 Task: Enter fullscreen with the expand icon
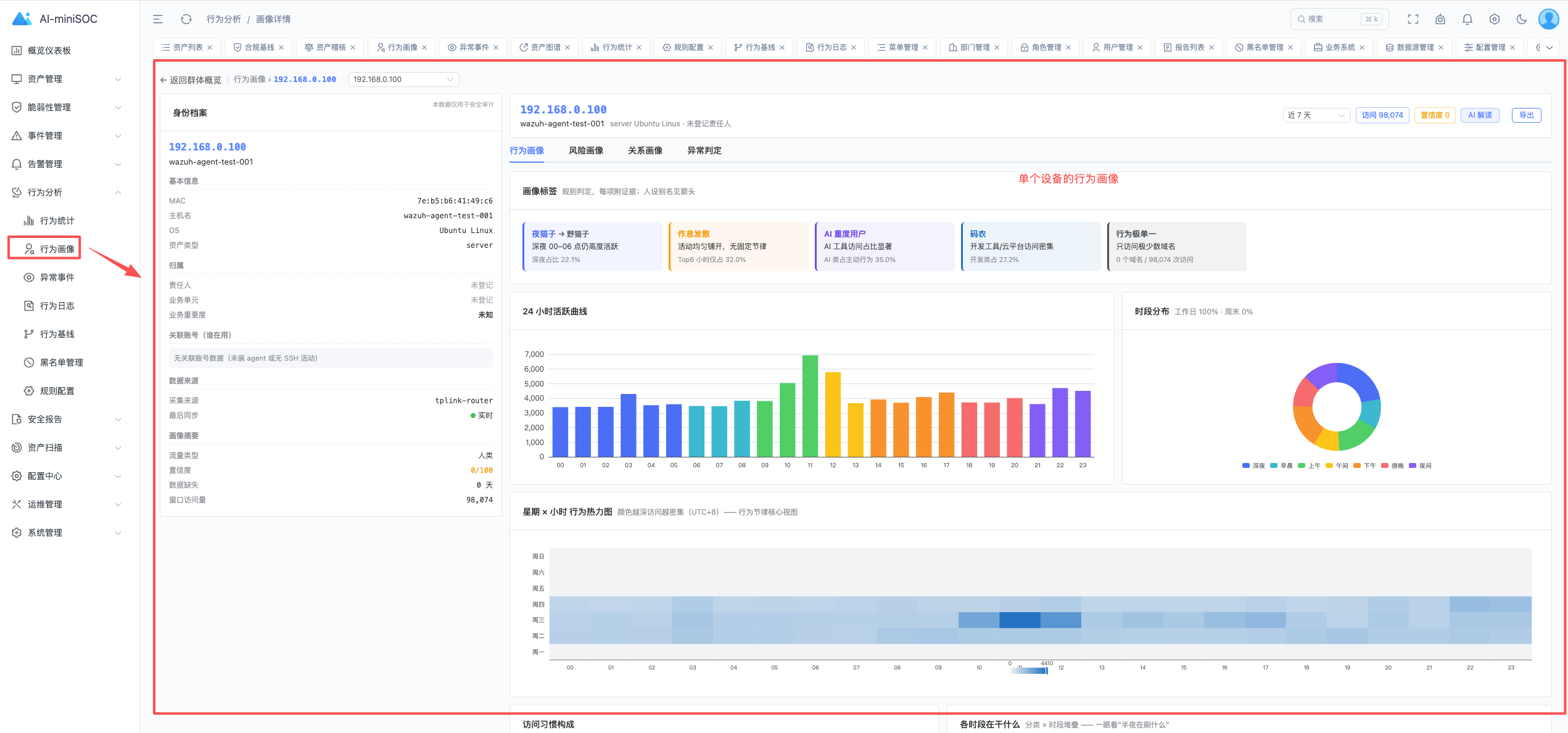pyautogui.click(x=1413, y=19)
